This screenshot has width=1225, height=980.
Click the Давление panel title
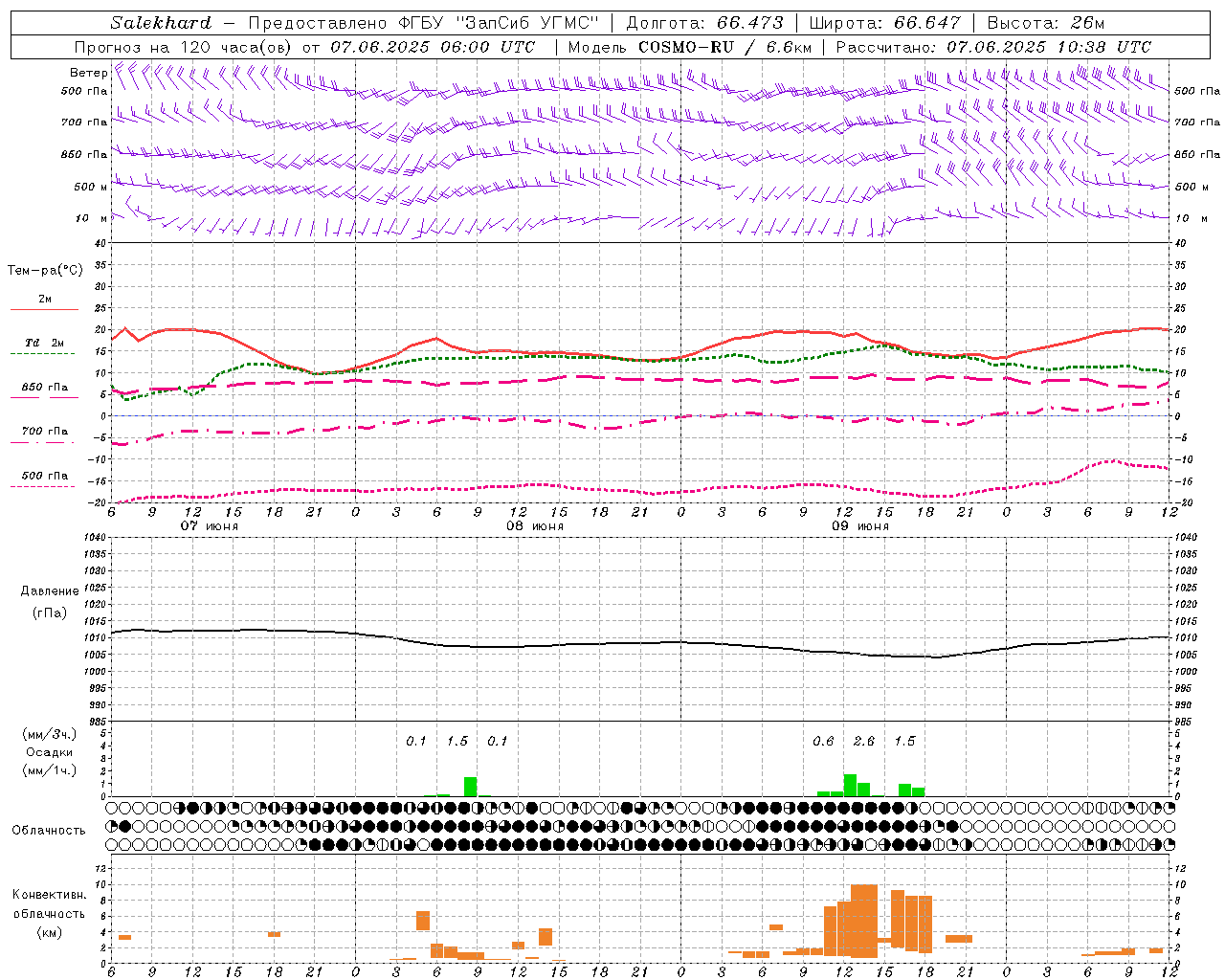pos(50,591)
